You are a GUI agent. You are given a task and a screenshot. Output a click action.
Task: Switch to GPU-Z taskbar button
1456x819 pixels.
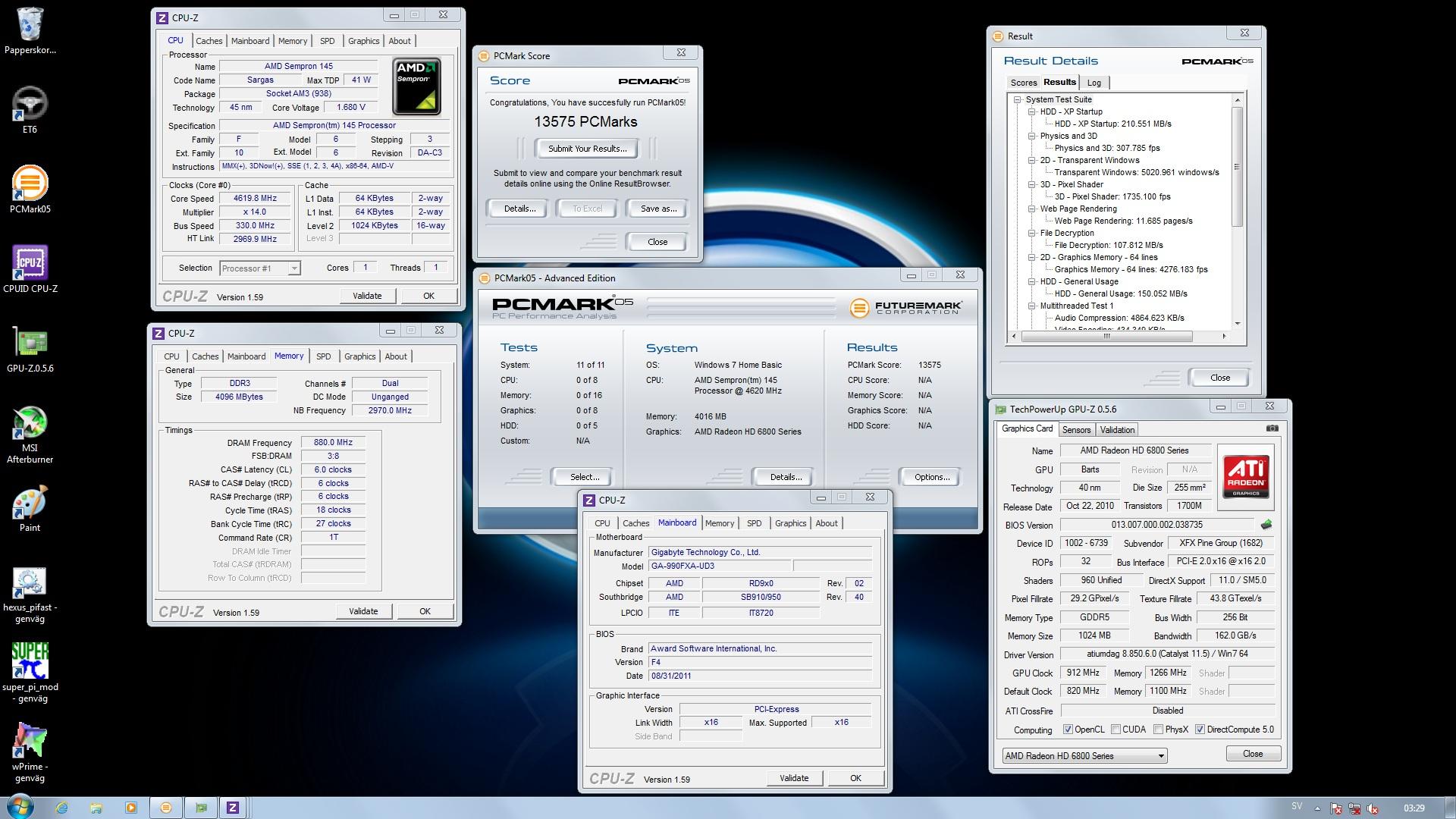point(201,808)
